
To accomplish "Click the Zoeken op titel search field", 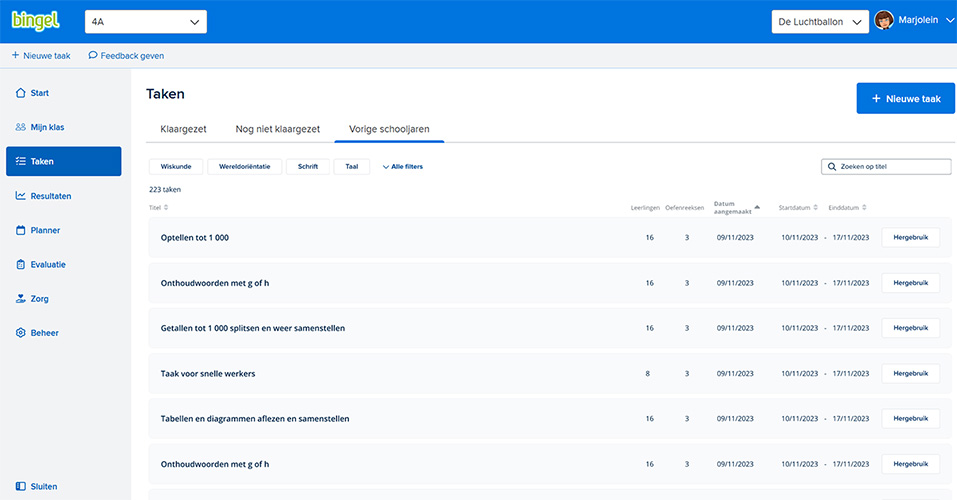I will (886, 167).
